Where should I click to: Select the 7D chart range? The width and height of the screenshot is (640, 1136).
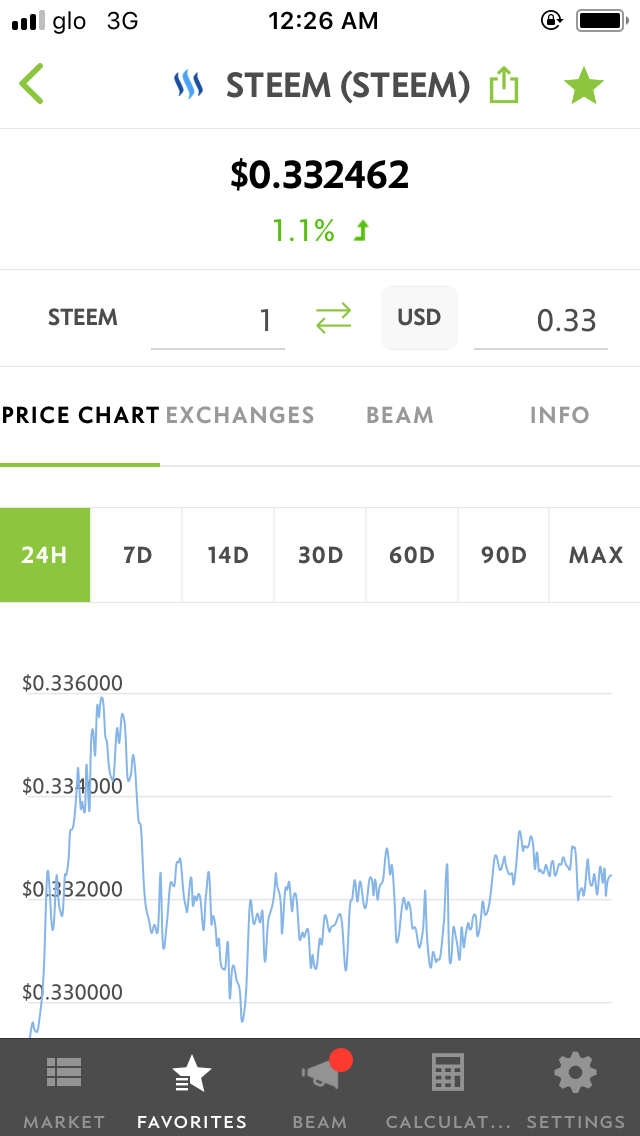137,555
